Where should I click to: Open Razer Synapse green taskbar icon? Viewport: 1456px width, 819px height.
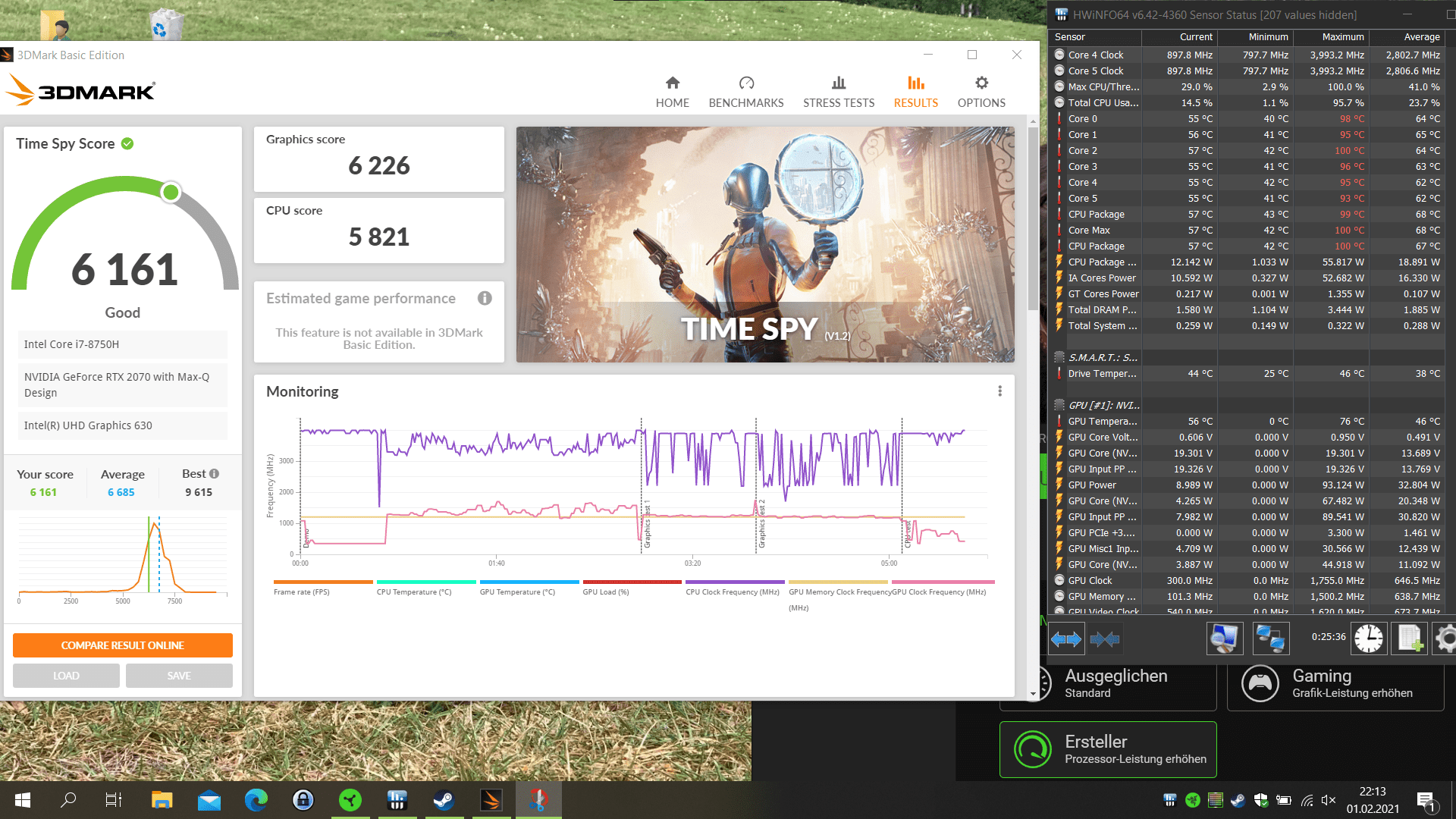point(350,800)
